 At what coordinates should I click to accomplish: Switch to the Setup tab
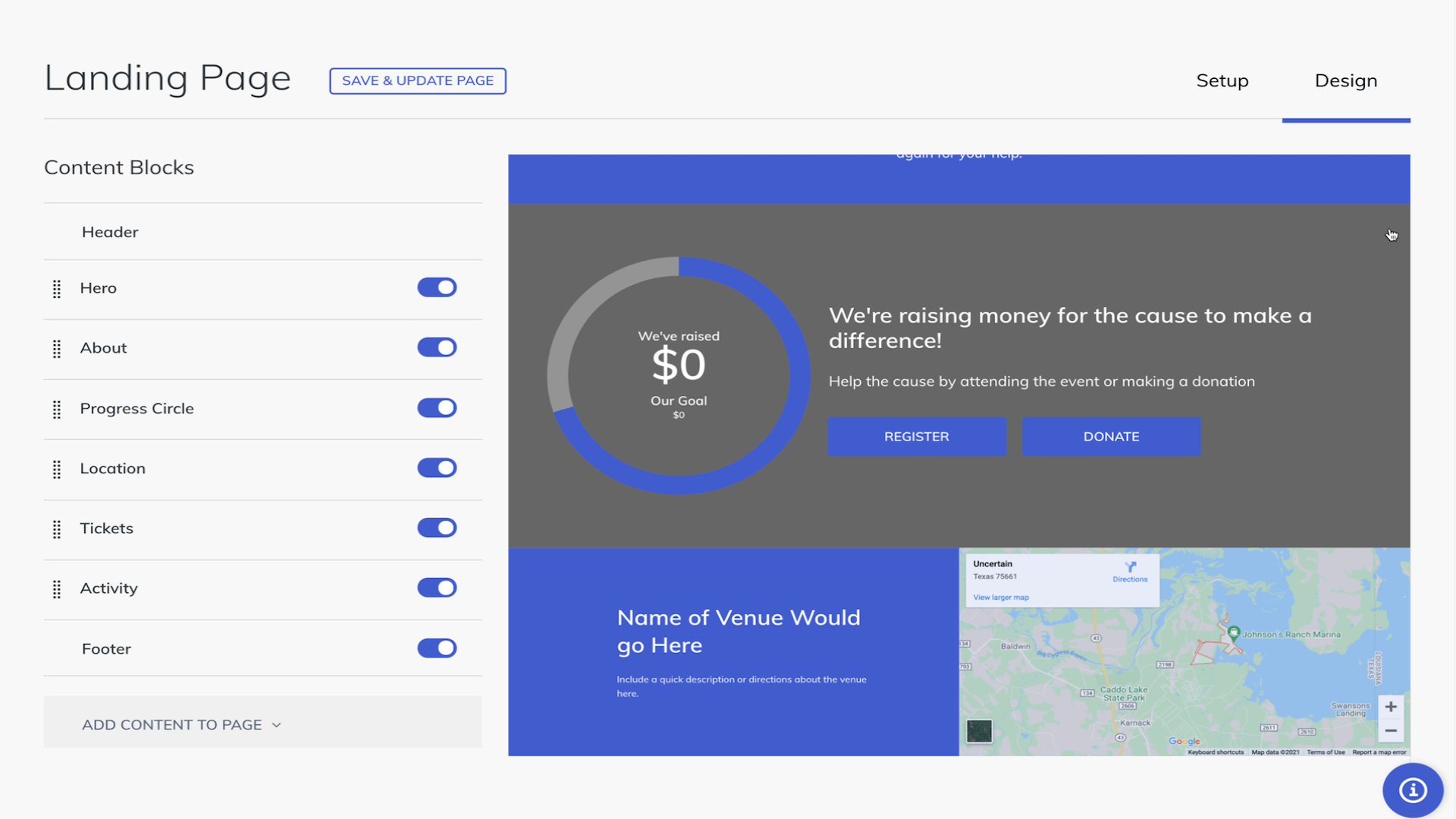click(x=1222, y=80)
